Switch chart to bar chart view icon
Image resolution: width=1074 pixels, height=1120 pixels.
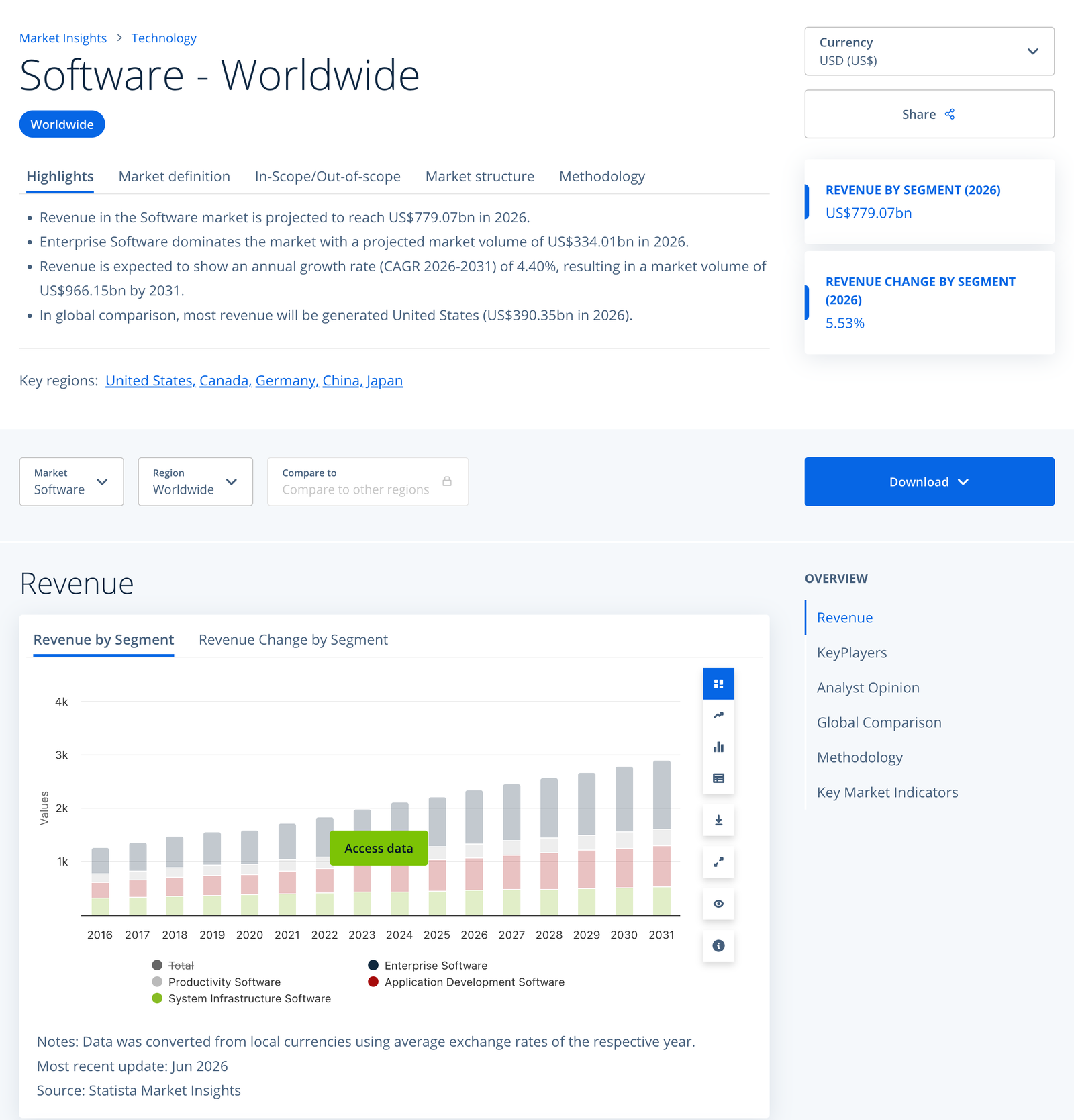(718, 747)
